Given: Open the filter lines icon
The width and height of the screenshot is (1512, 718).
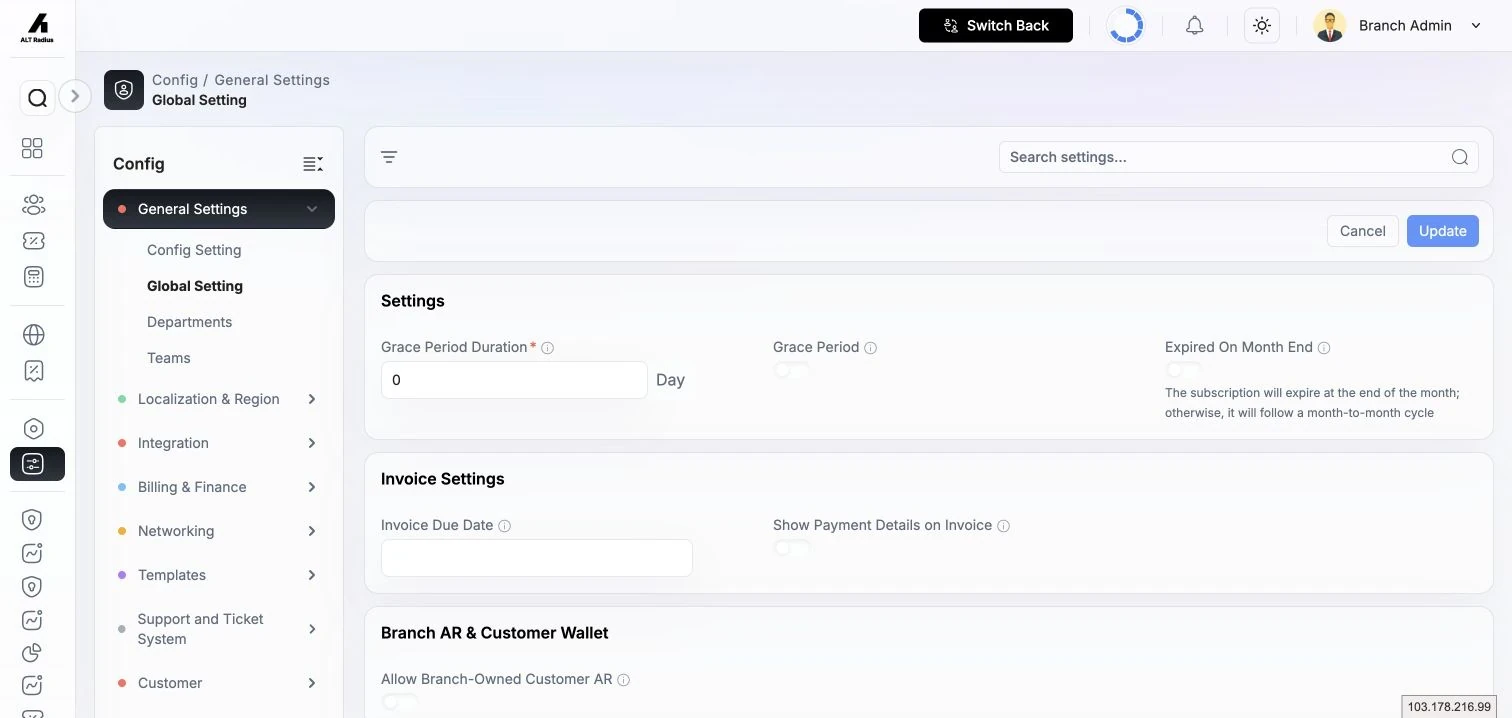Looking at the screenshot, I should [389, 157].
